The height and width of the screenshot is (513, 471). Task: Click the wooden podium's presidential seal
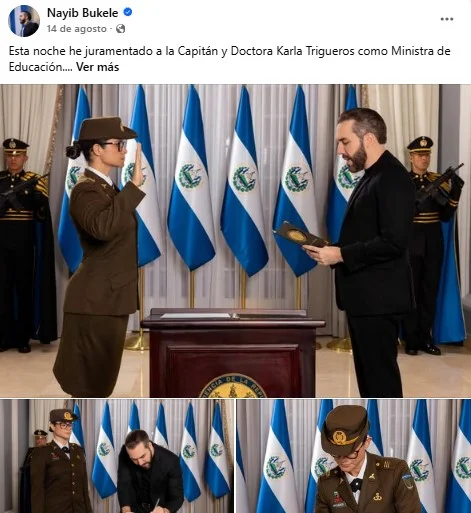pos(233,386)
